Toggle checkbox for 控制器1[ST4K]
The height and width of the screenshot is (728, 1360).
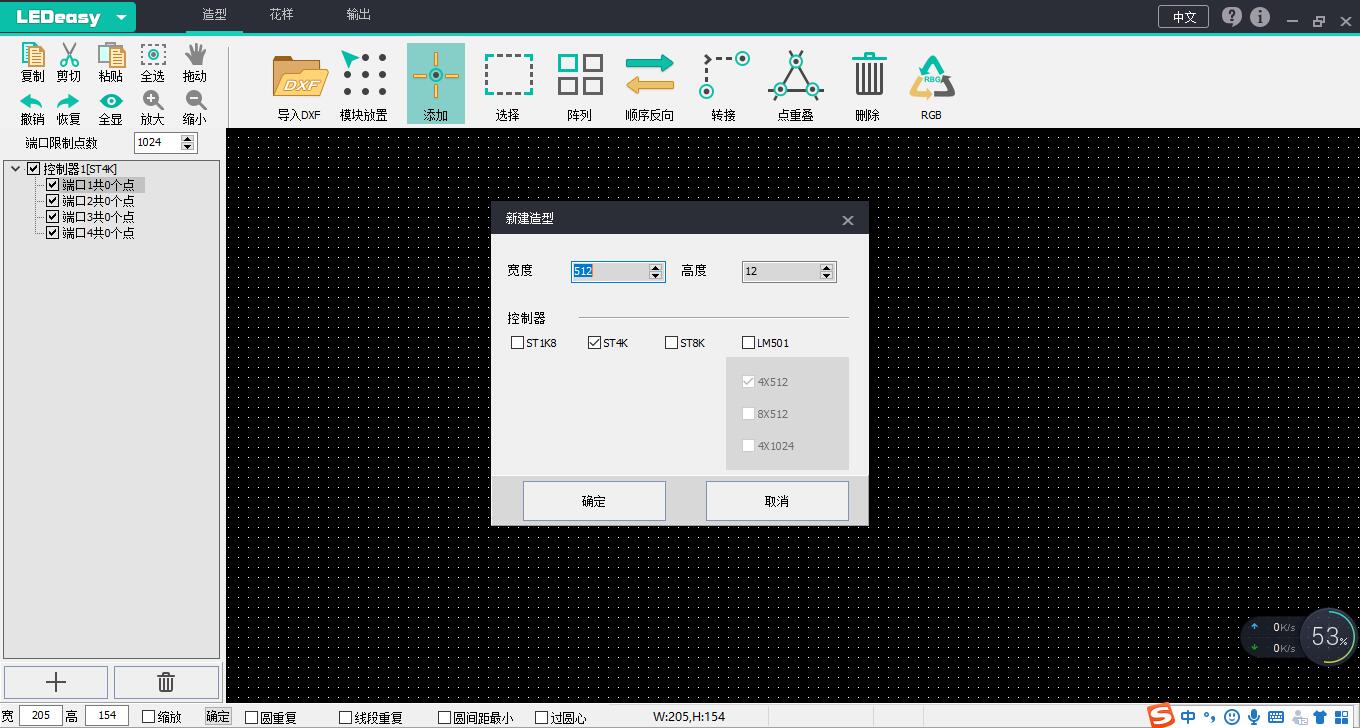[x=34, y=169]
